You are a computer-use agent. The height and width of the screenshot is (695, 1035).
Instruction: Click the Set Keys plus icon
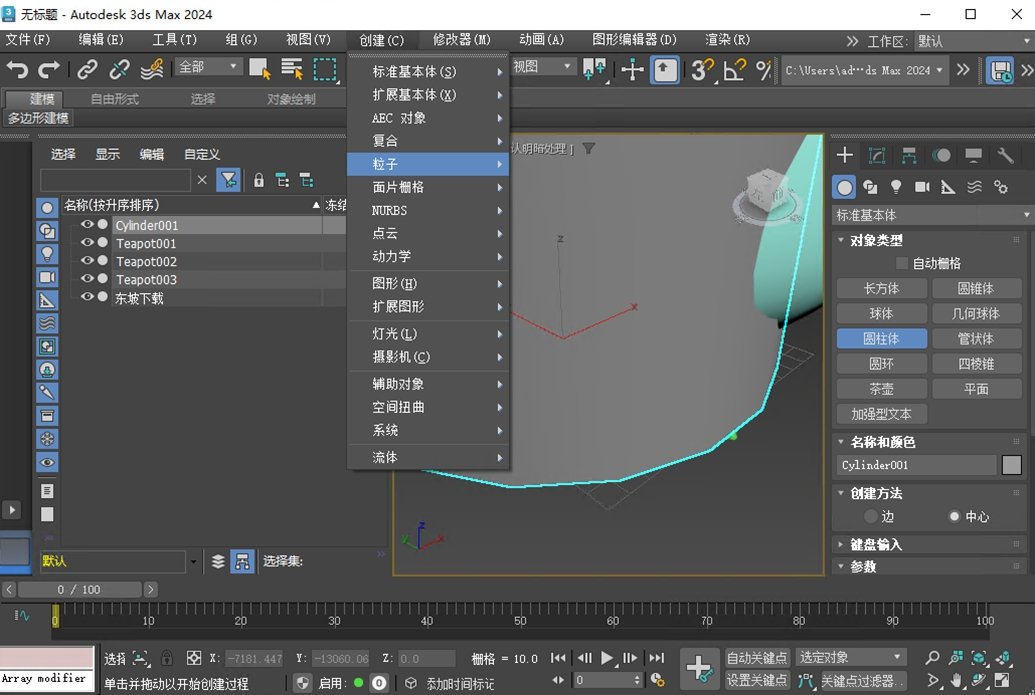pos(699,668)
